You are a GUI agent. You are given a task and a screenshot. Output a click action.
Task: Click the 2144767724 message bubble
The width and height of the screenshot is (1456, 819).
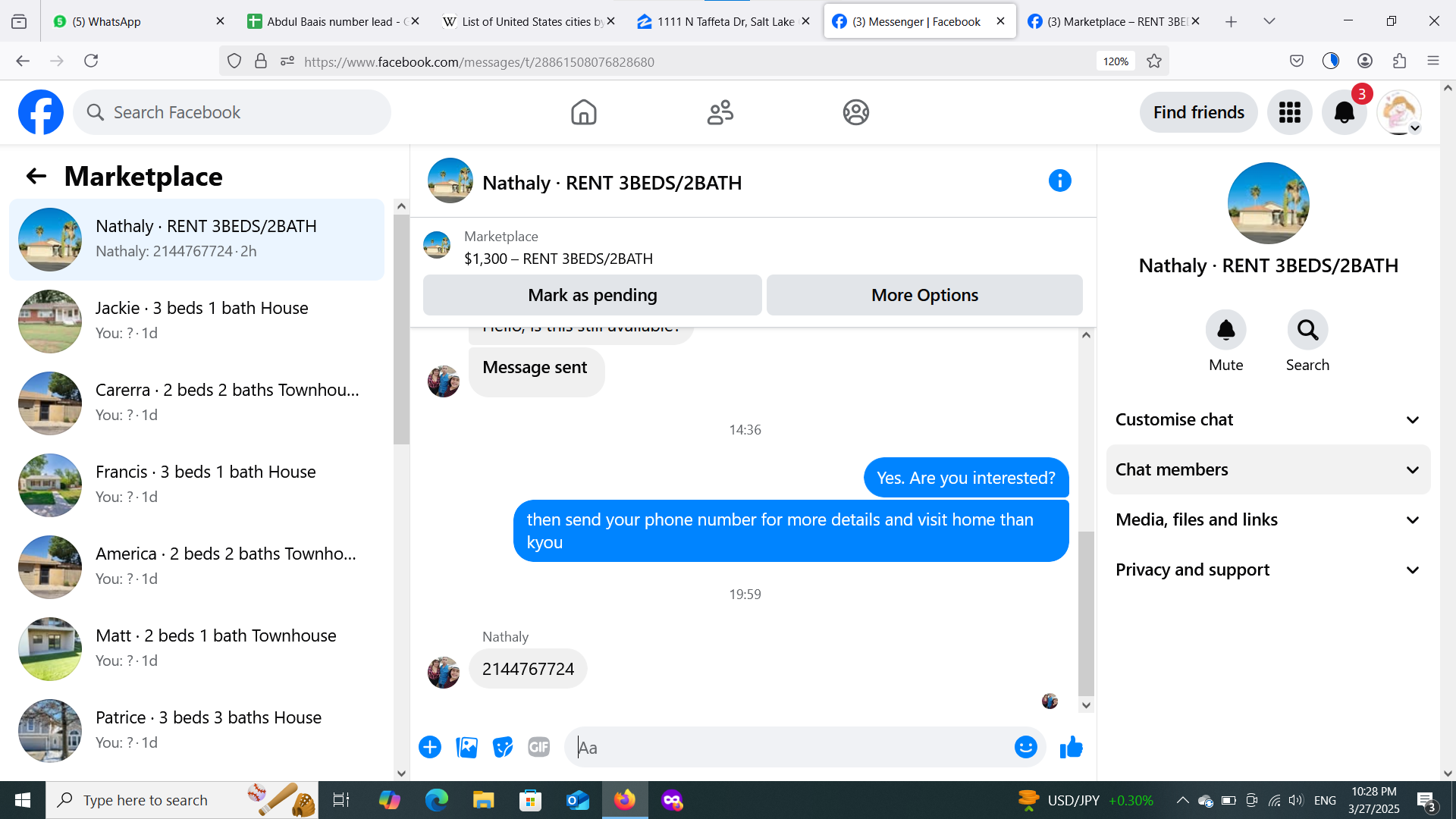pyautogui.click(x=528, y=669)
